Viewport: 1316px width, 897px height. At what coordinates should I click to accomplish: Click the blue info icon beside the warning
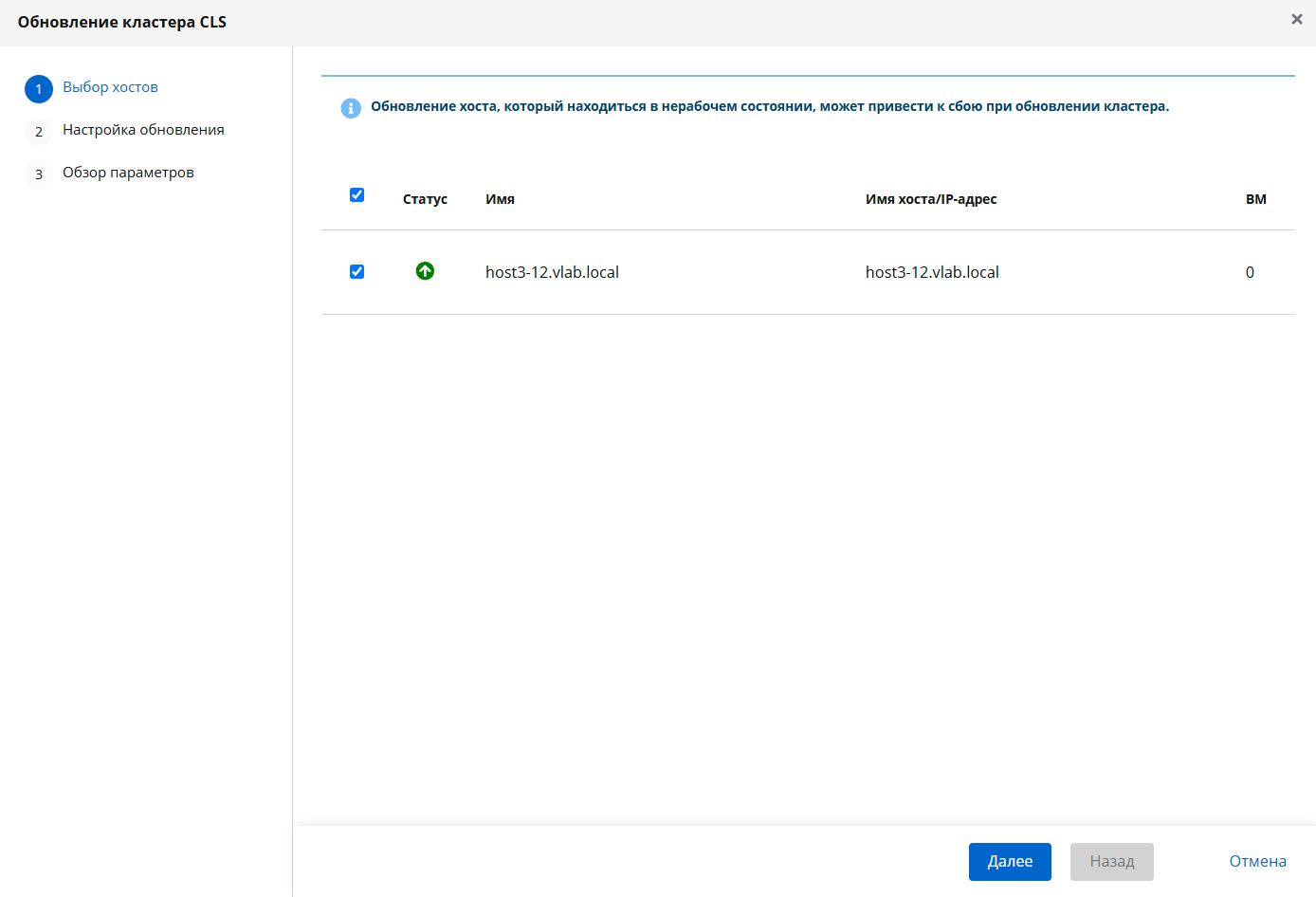point(351,108)
